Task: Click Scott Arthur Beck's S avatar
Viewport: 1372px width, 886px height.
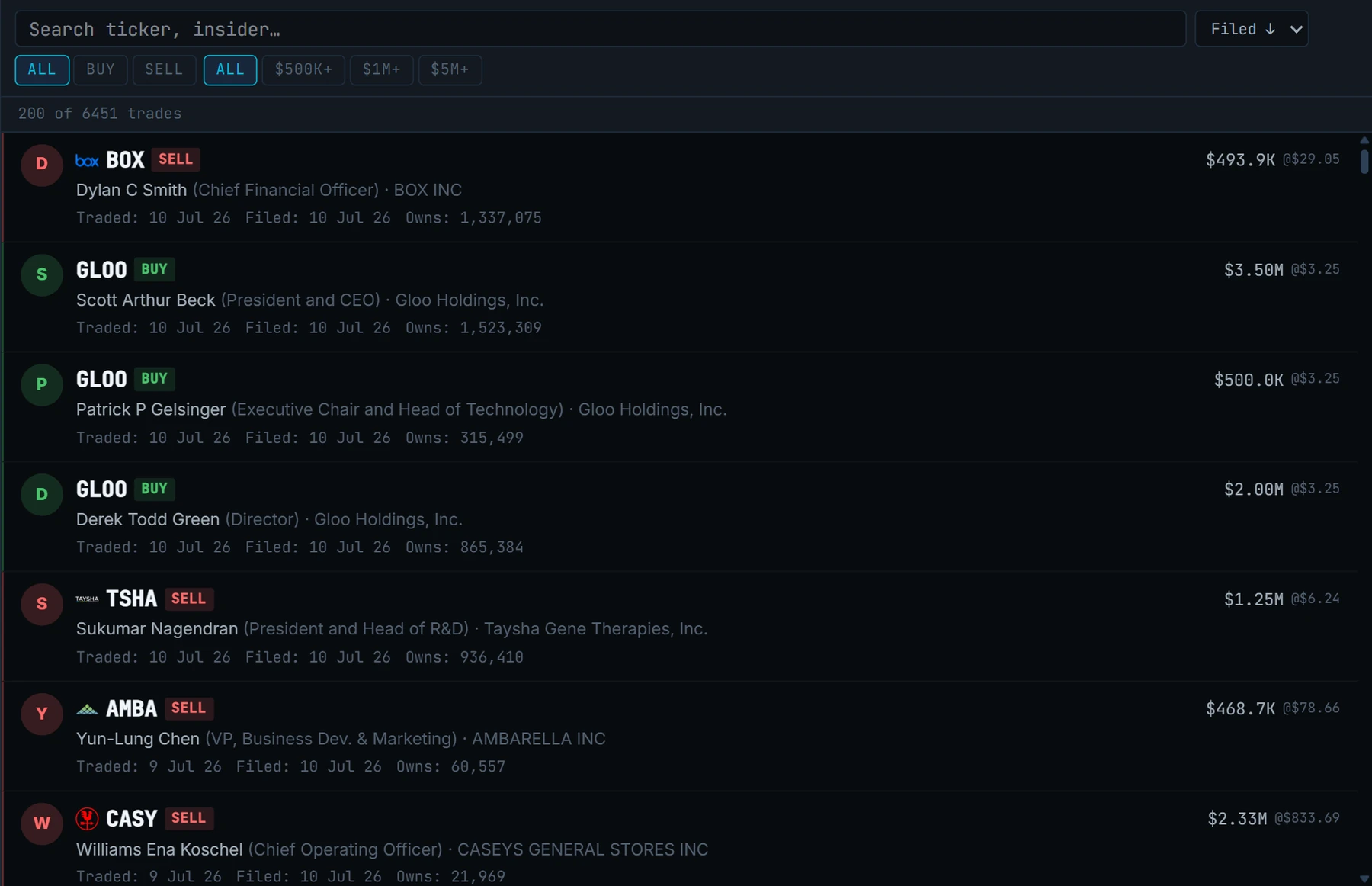Action: pos(42,274)
